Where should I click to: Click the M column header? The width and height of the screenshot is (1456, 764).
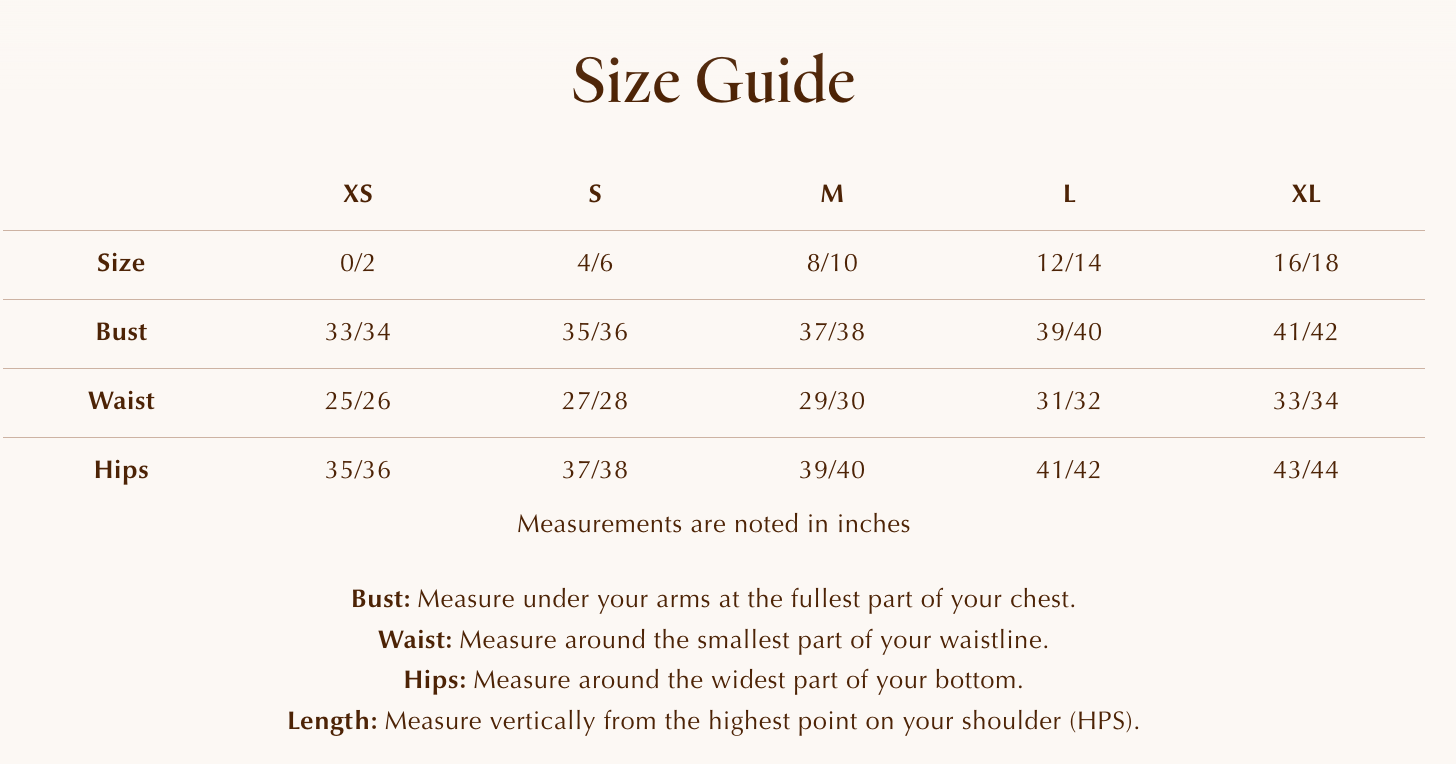pos(832,195)
